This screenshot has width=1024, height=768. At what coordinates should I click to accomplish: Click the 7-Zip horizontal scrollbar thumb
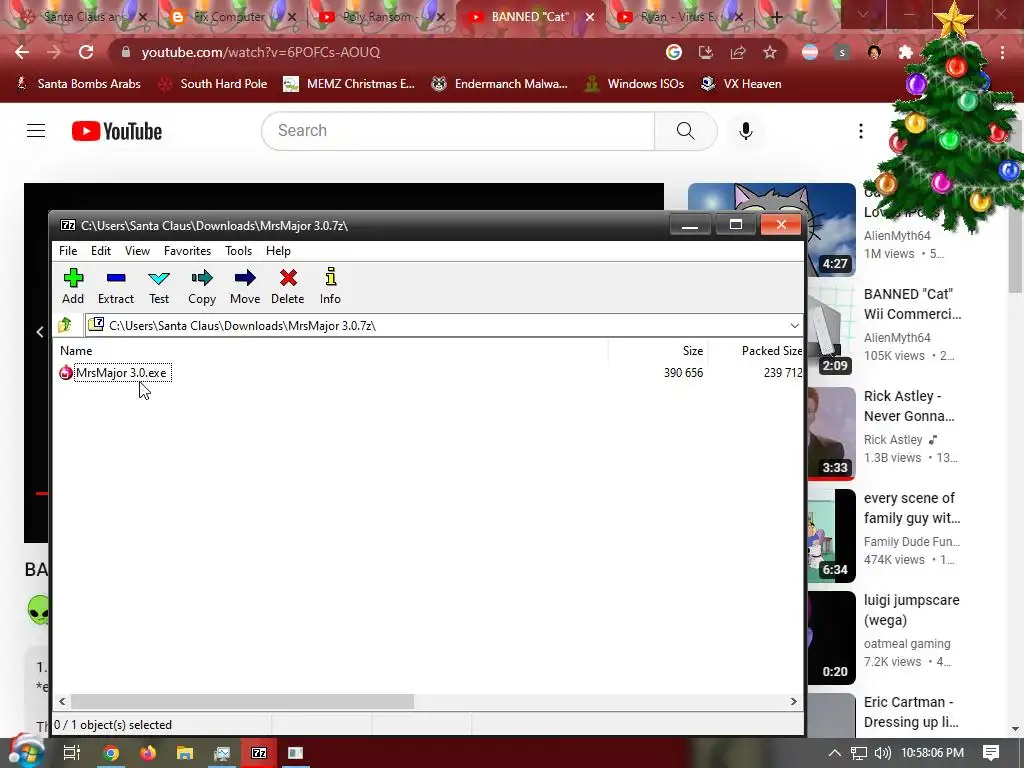click(x=242, y=701)
